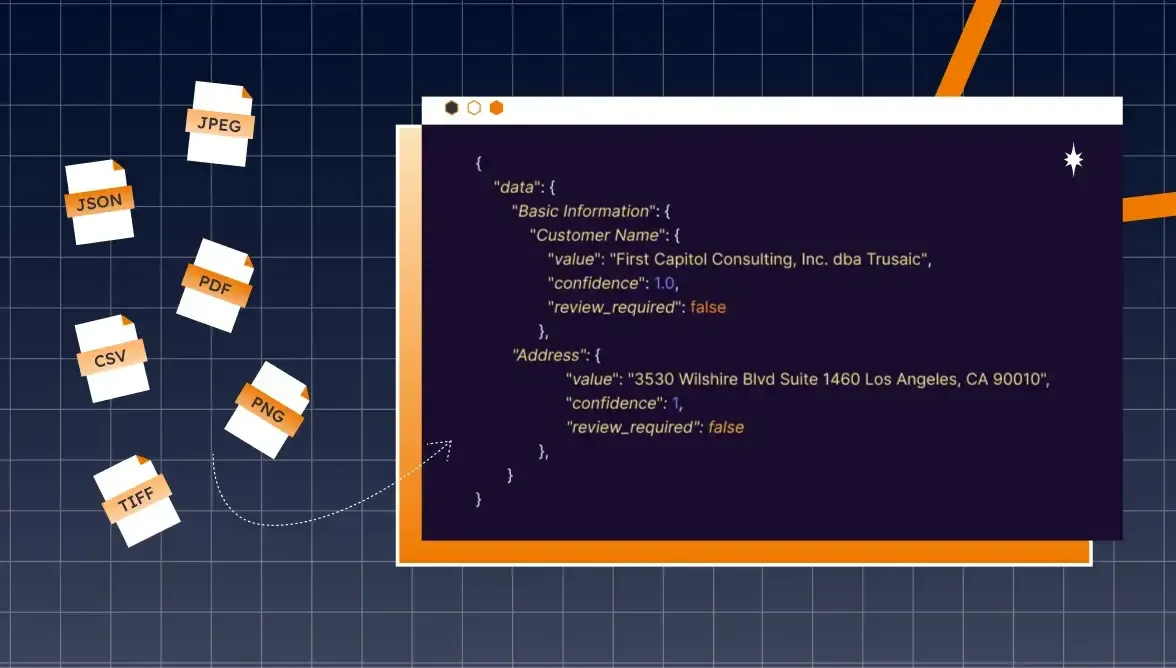Viewport: 1176px width, 668px height.
Task: Toggle Customer Name review_required false value
Action: click(708, 307)
